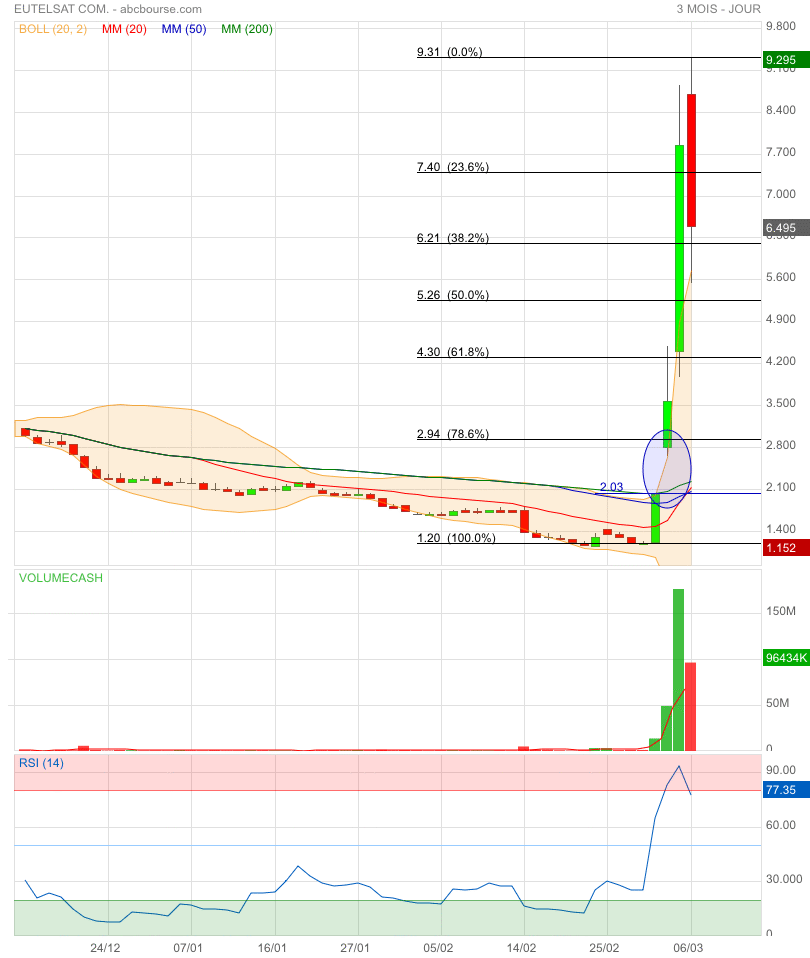
Task: Click the tallest green volume bar
Action: click(x=679, y=670)
